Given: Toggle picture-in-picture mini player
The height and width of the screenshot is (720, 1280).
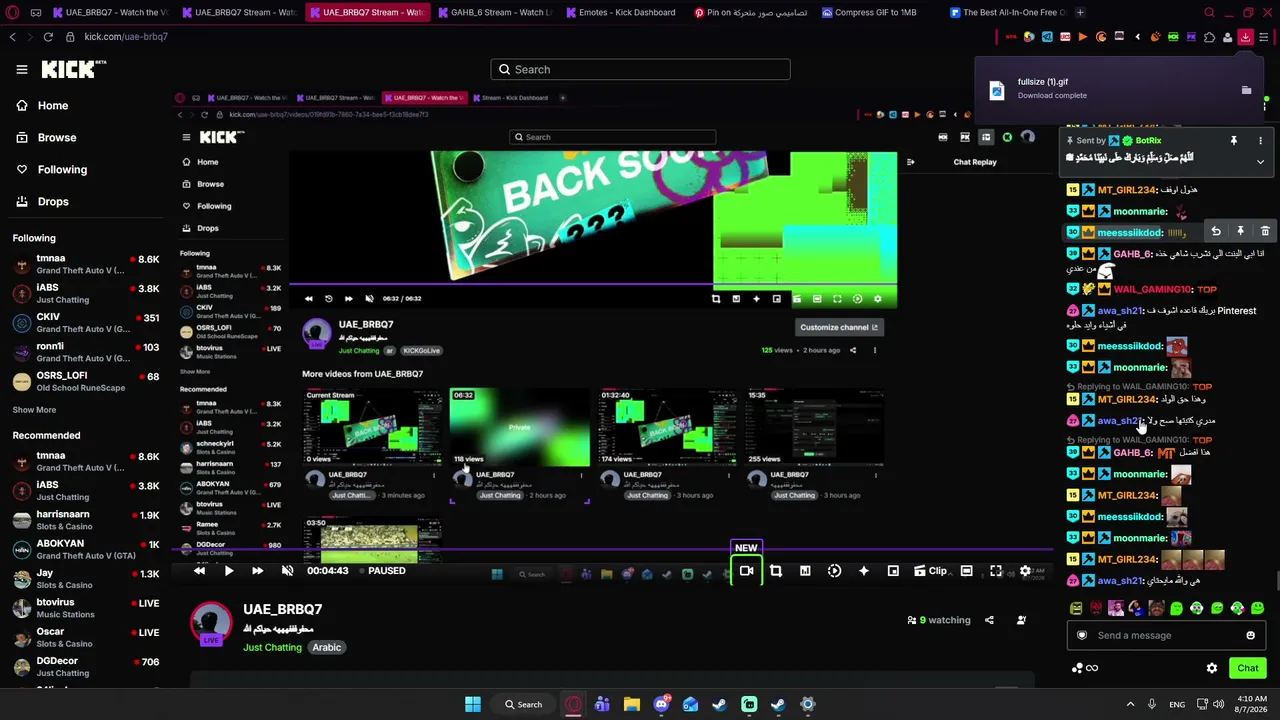Looking at the screenshot, I should (893, 571).
